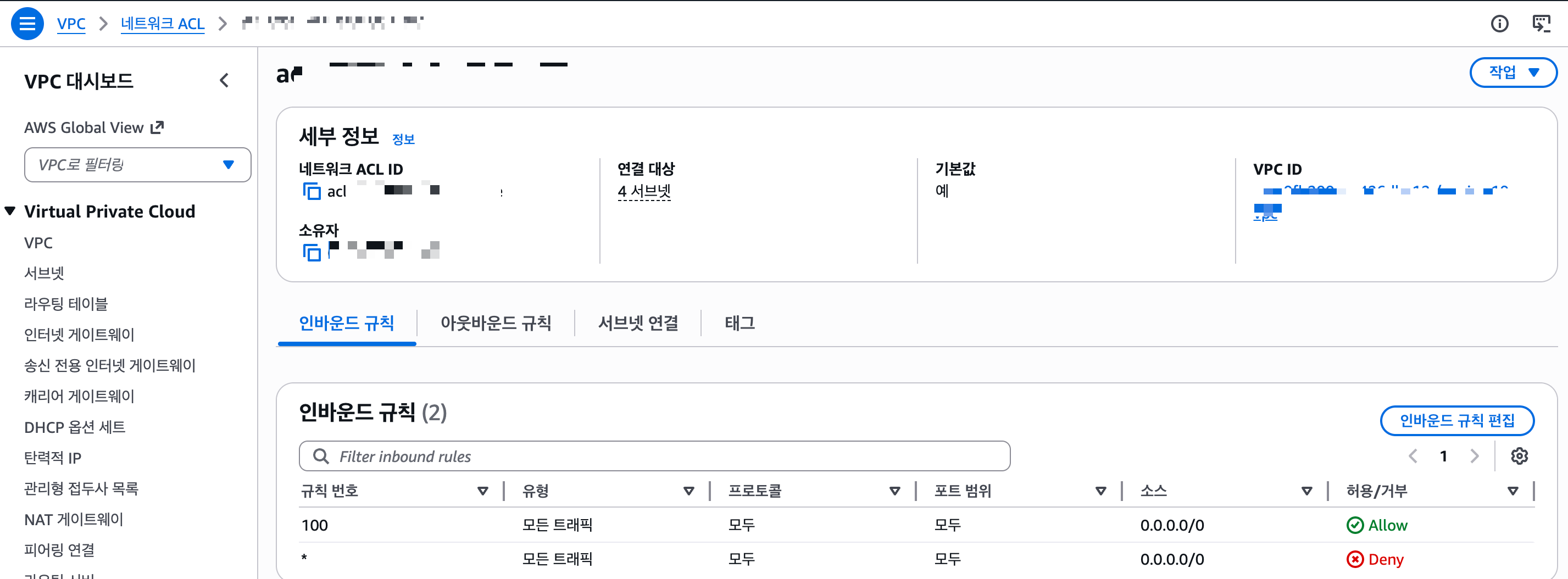Go to next page of inbound rules
Screen dimensions: 1568x579
(x=1474, y=456)
